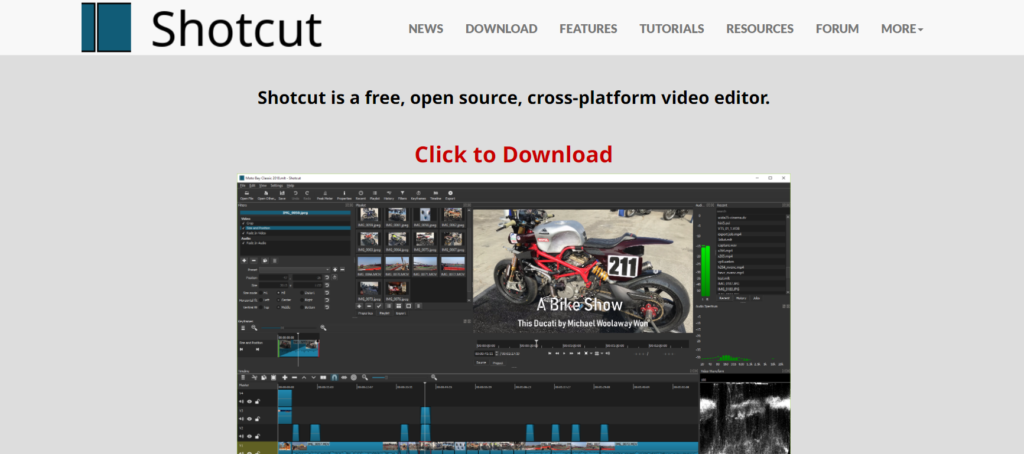Click the red Click to Download link
Viewport: 1024px width, 454px height.
[x=513, y=154]
